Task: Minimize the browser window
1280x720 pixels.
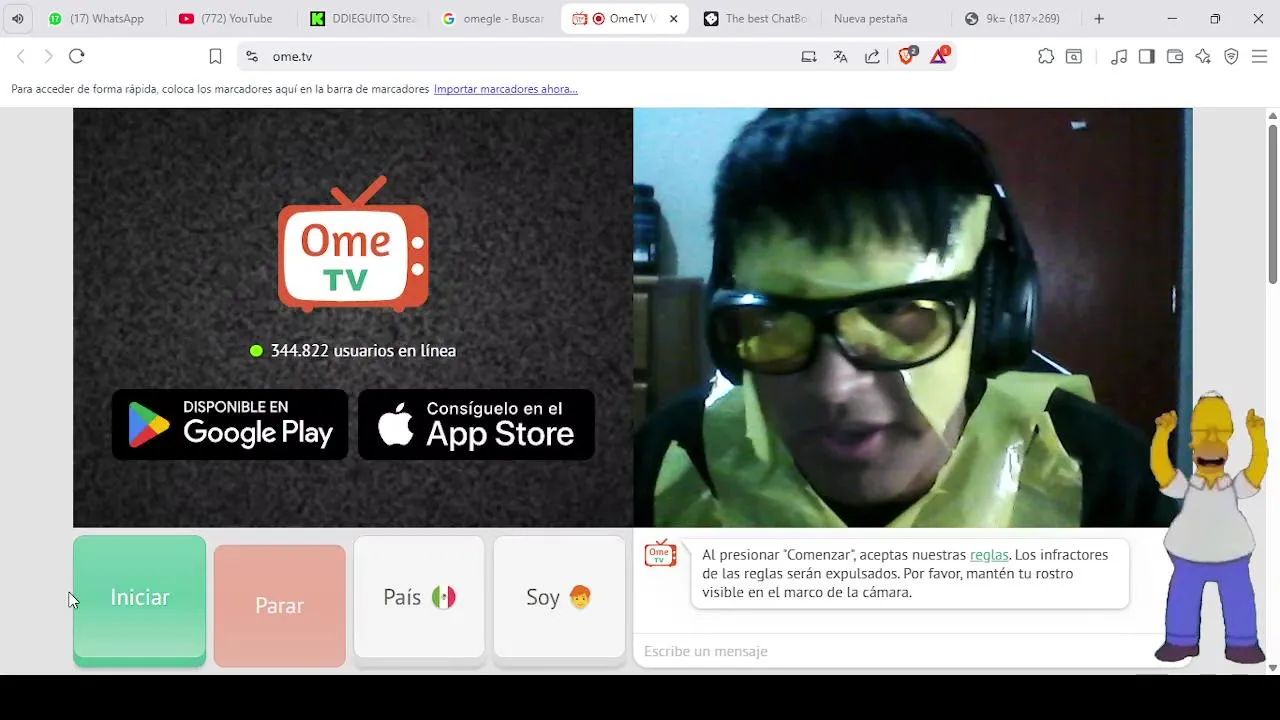Action: pos(1172,18)
